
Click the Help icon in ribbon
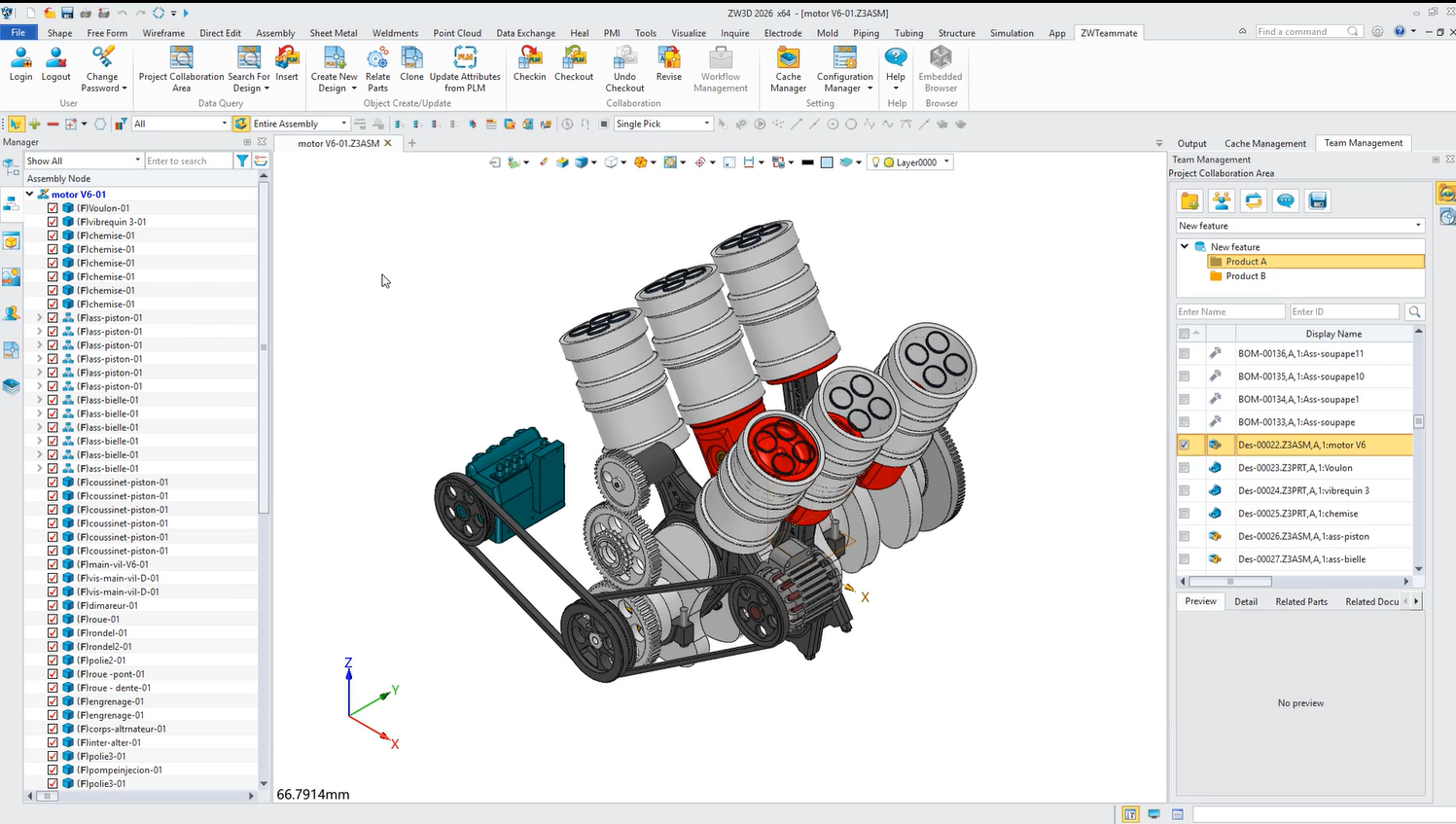pyautogui.click(x=896, y=69)
